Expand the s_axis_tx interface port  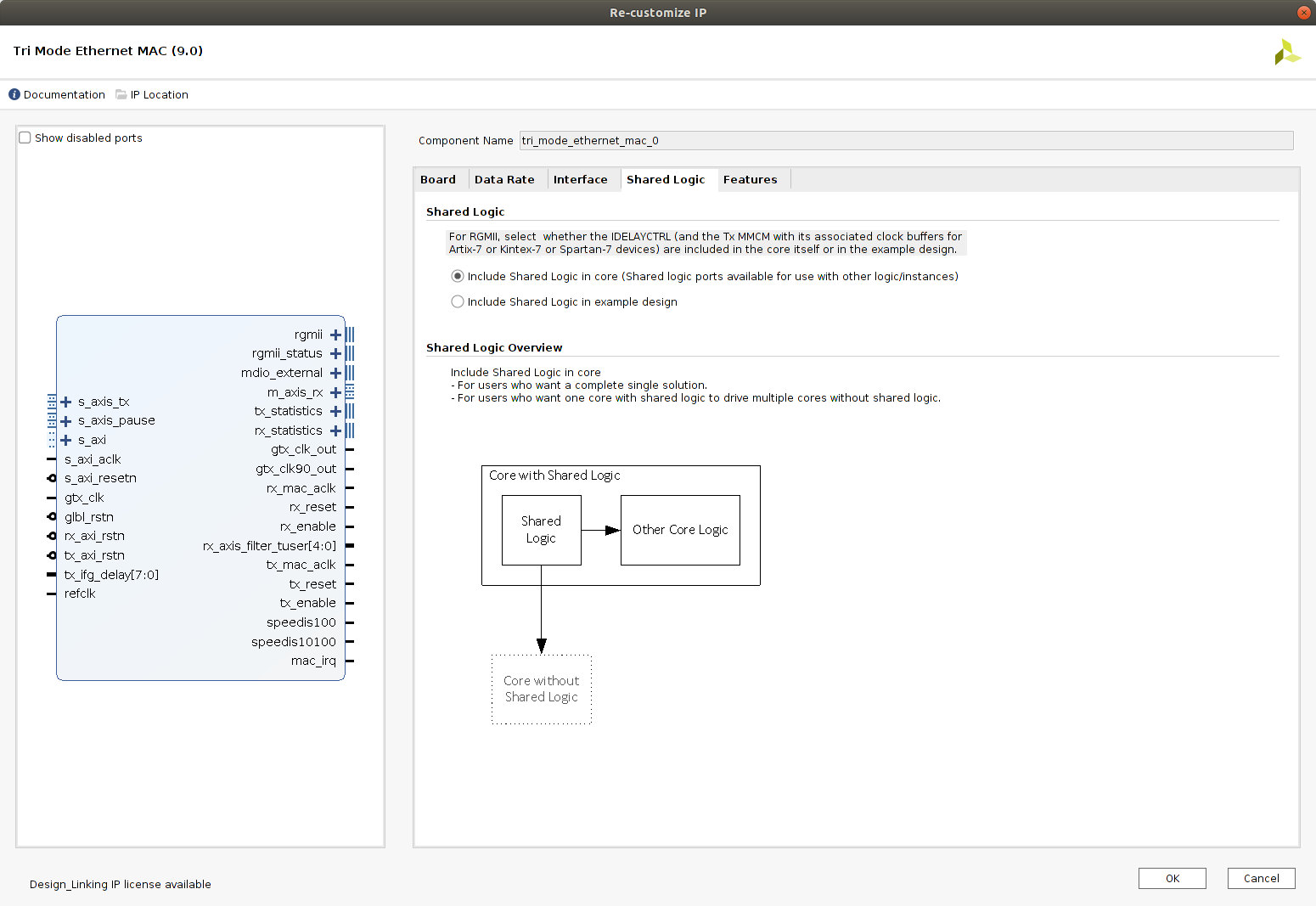(x=65, y=402)
